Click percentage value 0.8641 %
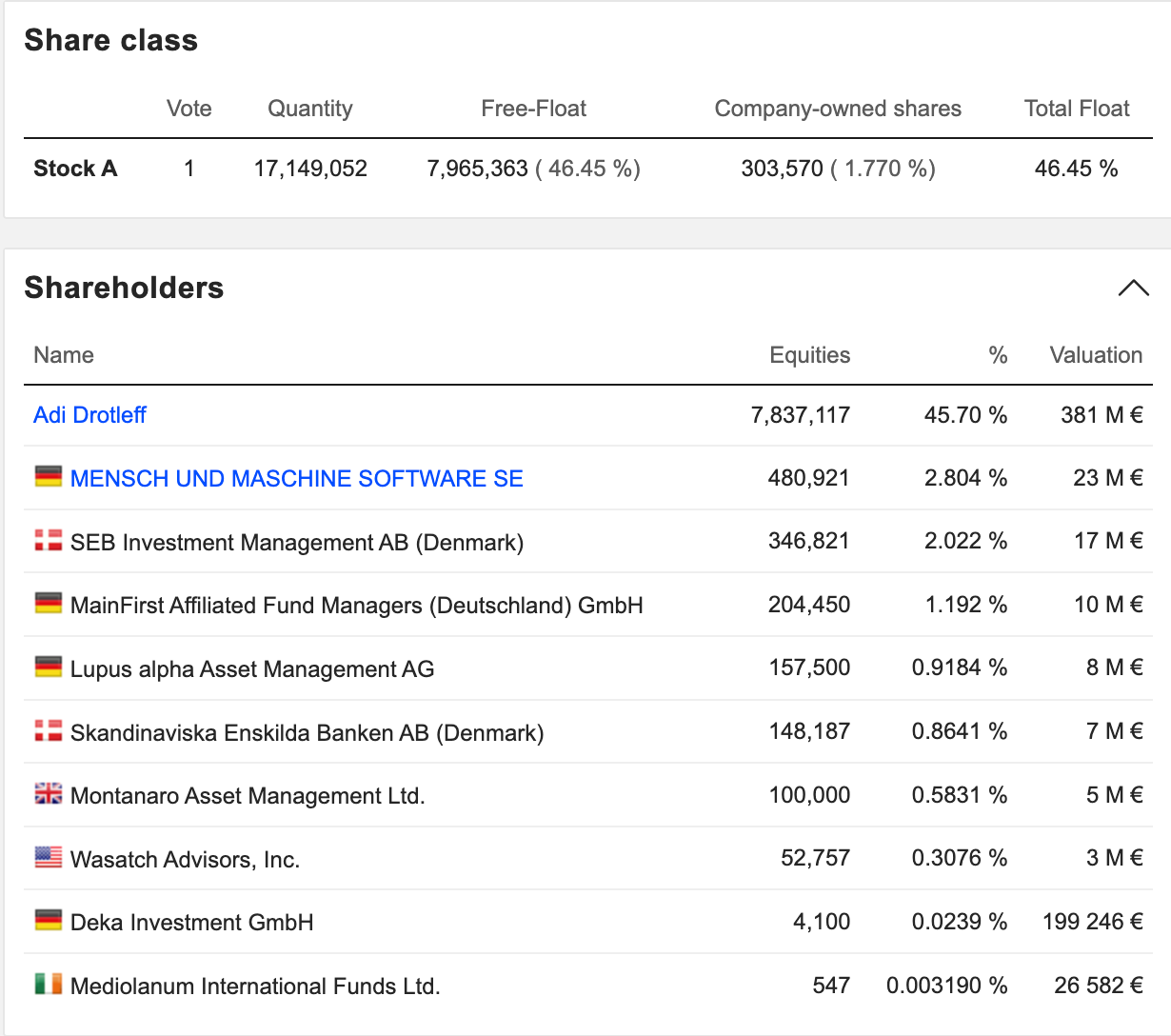The width and height of the screenshot is (1171, 1036). tap(960, 731)
